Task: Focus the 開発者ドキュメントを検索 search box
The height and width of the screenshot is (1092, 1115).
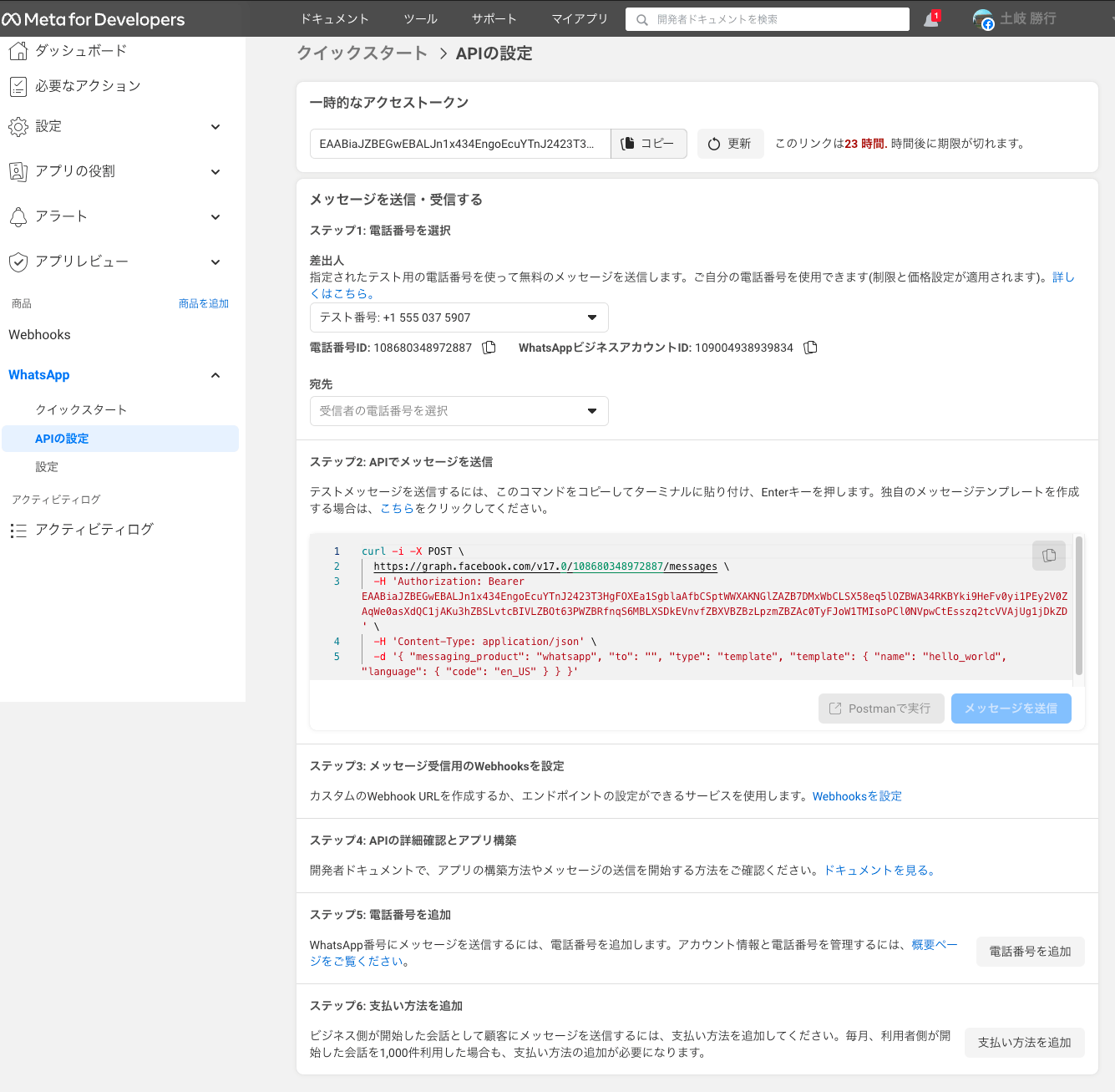Action: [x=768, y=19]
